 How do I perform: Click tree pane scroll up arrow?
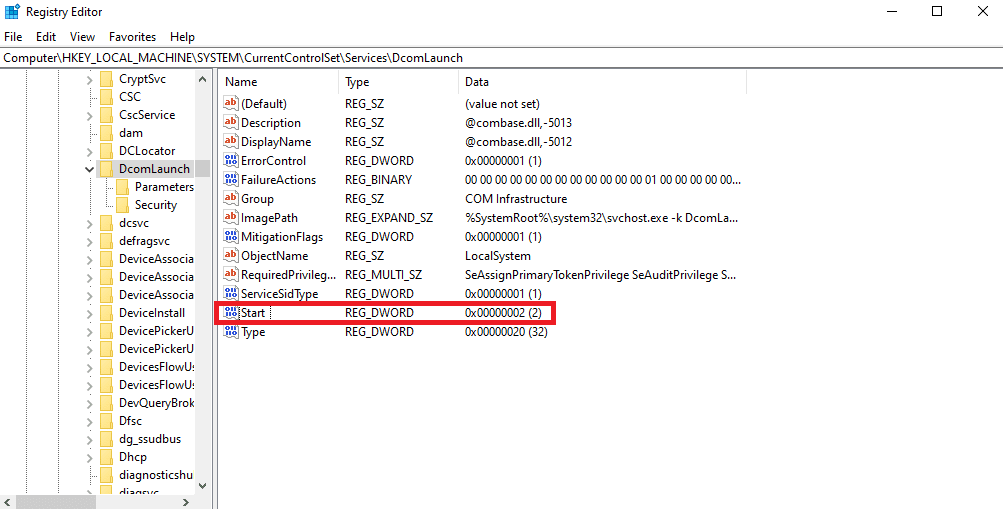pyautogui.click(x=202, y=79)
